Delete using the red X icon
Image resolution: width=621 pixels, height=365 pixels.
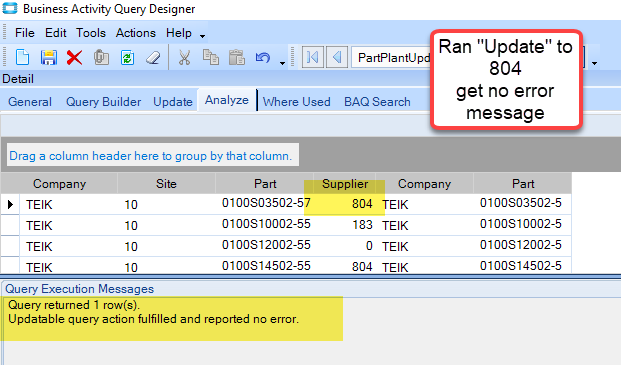tap(74, 58)
